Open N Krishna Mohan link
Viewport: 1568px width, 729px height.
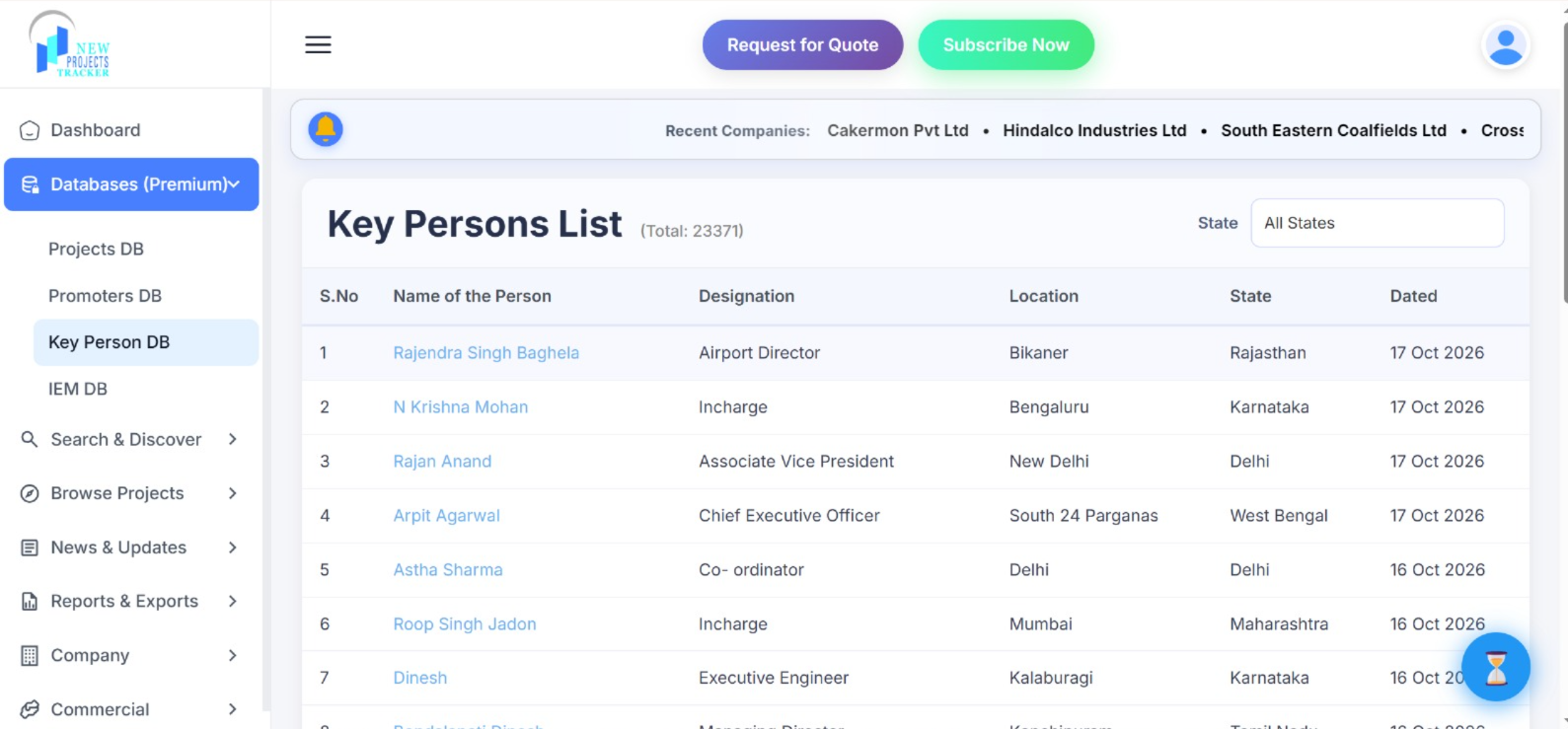[x=460, y=407]
